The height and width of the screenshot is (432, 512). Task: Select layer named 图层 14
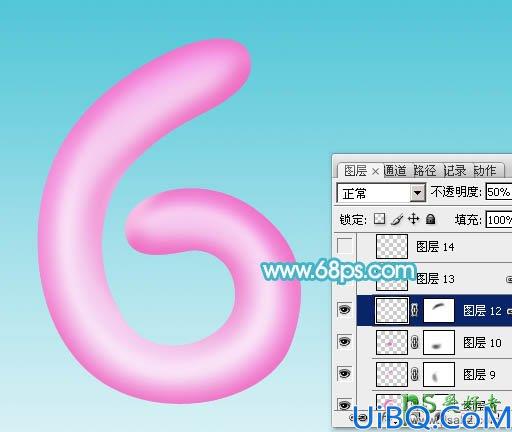point(435,247)
